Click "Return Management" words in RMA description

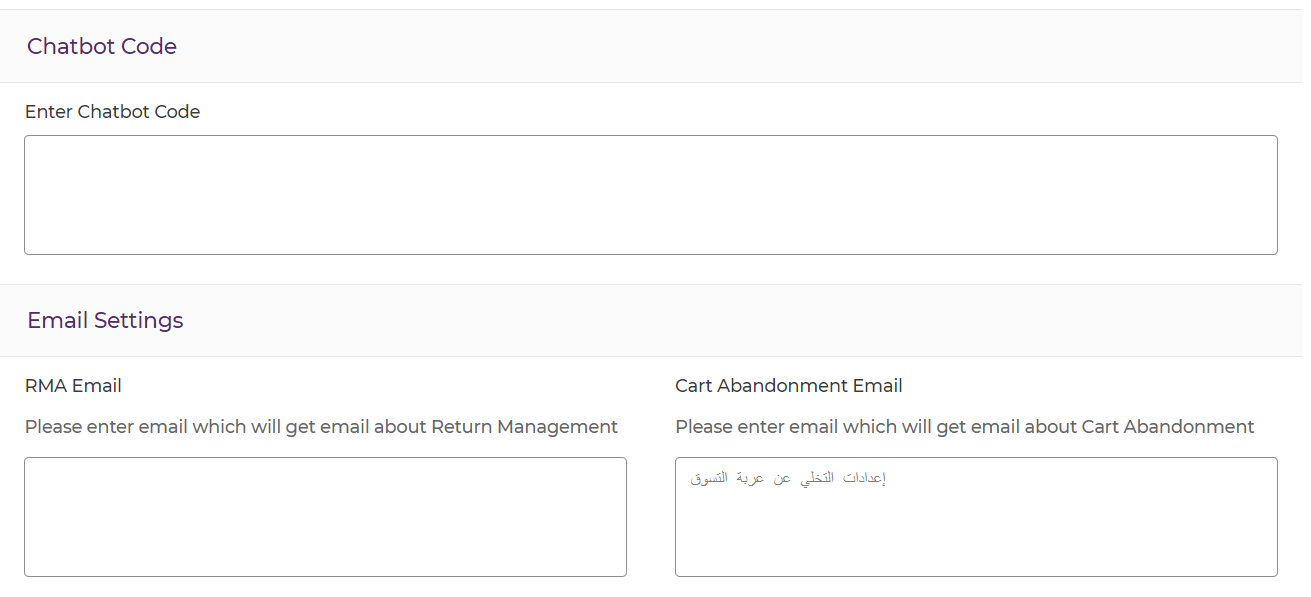(524, 427)
